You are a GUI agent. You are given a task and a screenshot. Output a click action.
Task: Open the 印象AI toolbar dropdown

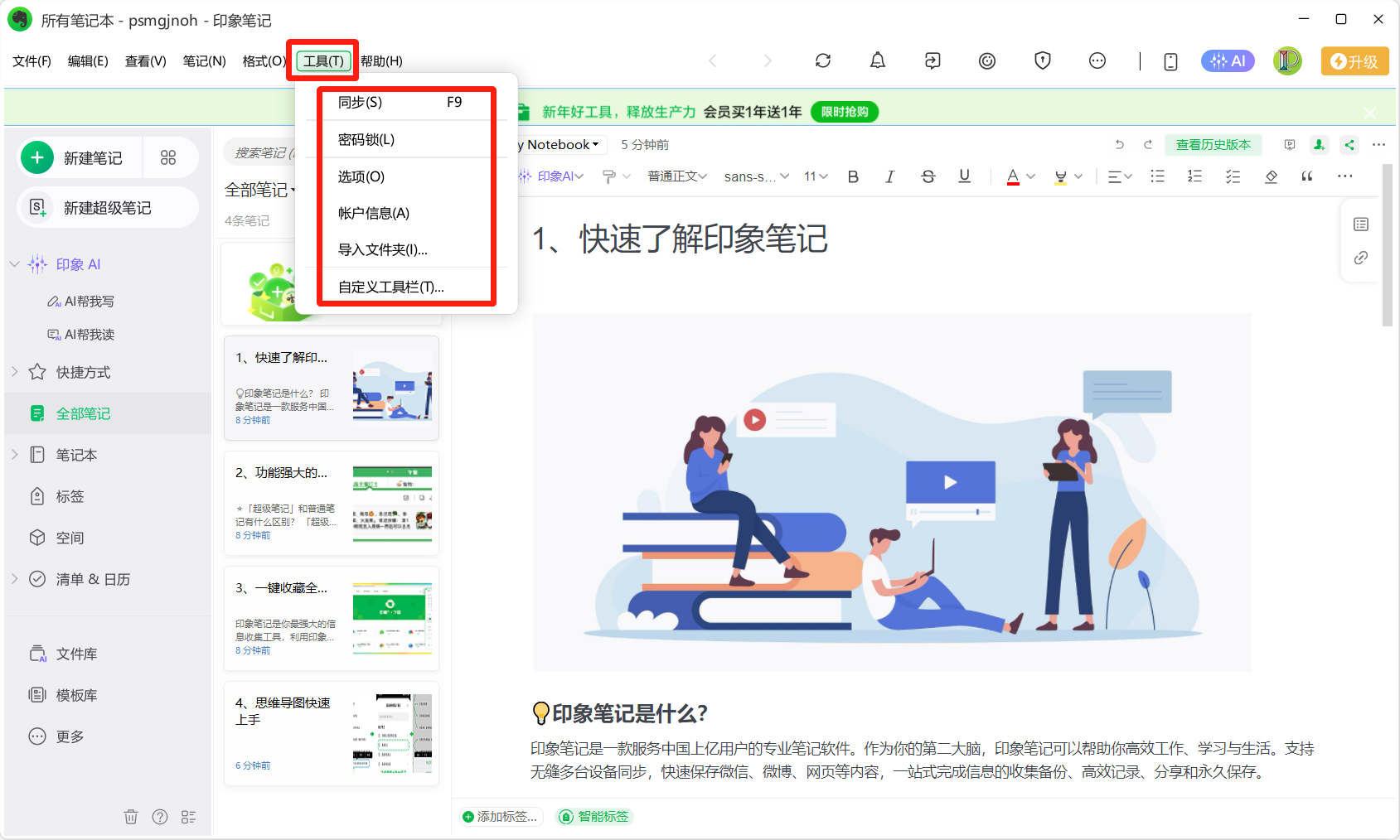pos(552,176)
